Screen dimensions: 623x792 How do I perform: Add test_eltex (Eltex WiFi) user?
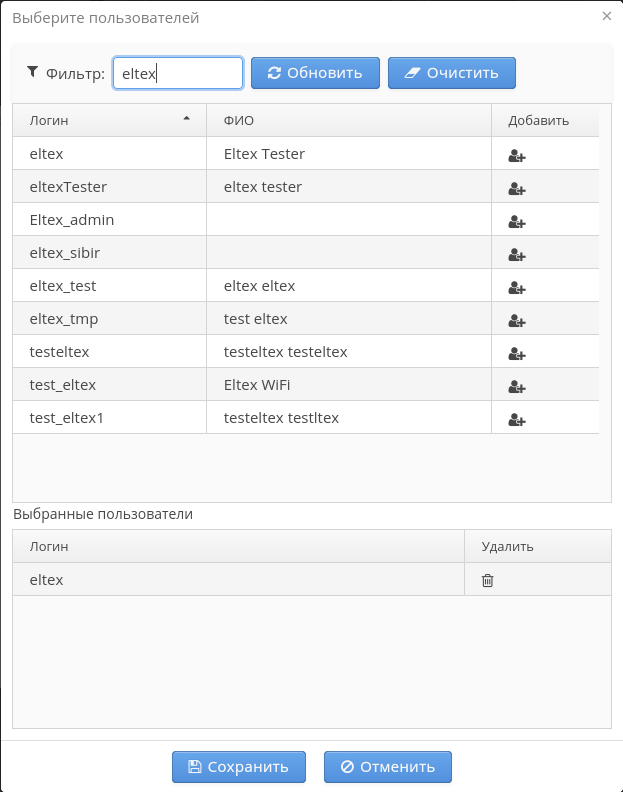[x=517, y=386]
